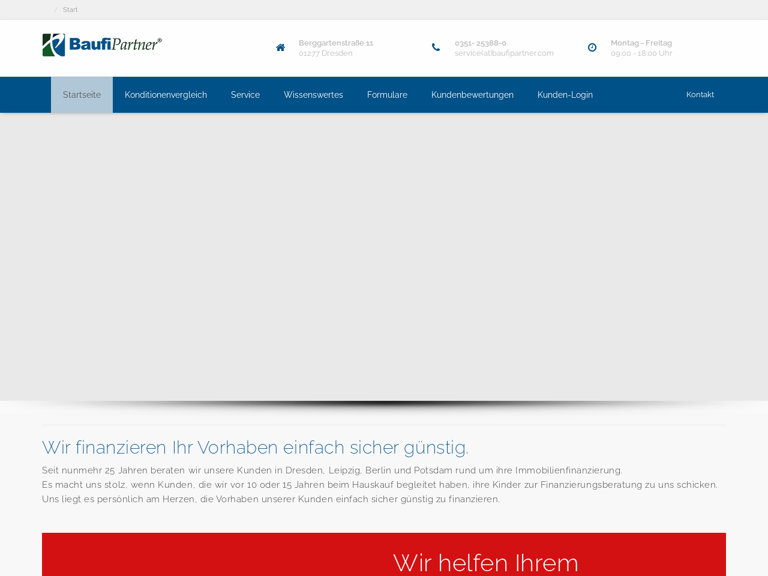This screenshot has height=576, width=768.
Task: Expand the Wissenswertes navigation menu
Action: tap(313, 95)
